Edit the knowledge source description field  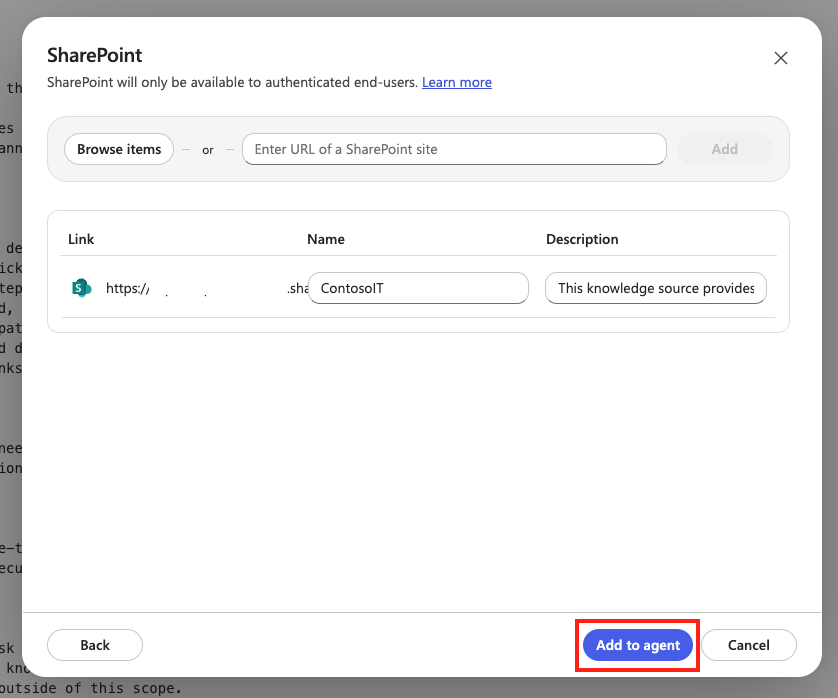coord(656,288)
